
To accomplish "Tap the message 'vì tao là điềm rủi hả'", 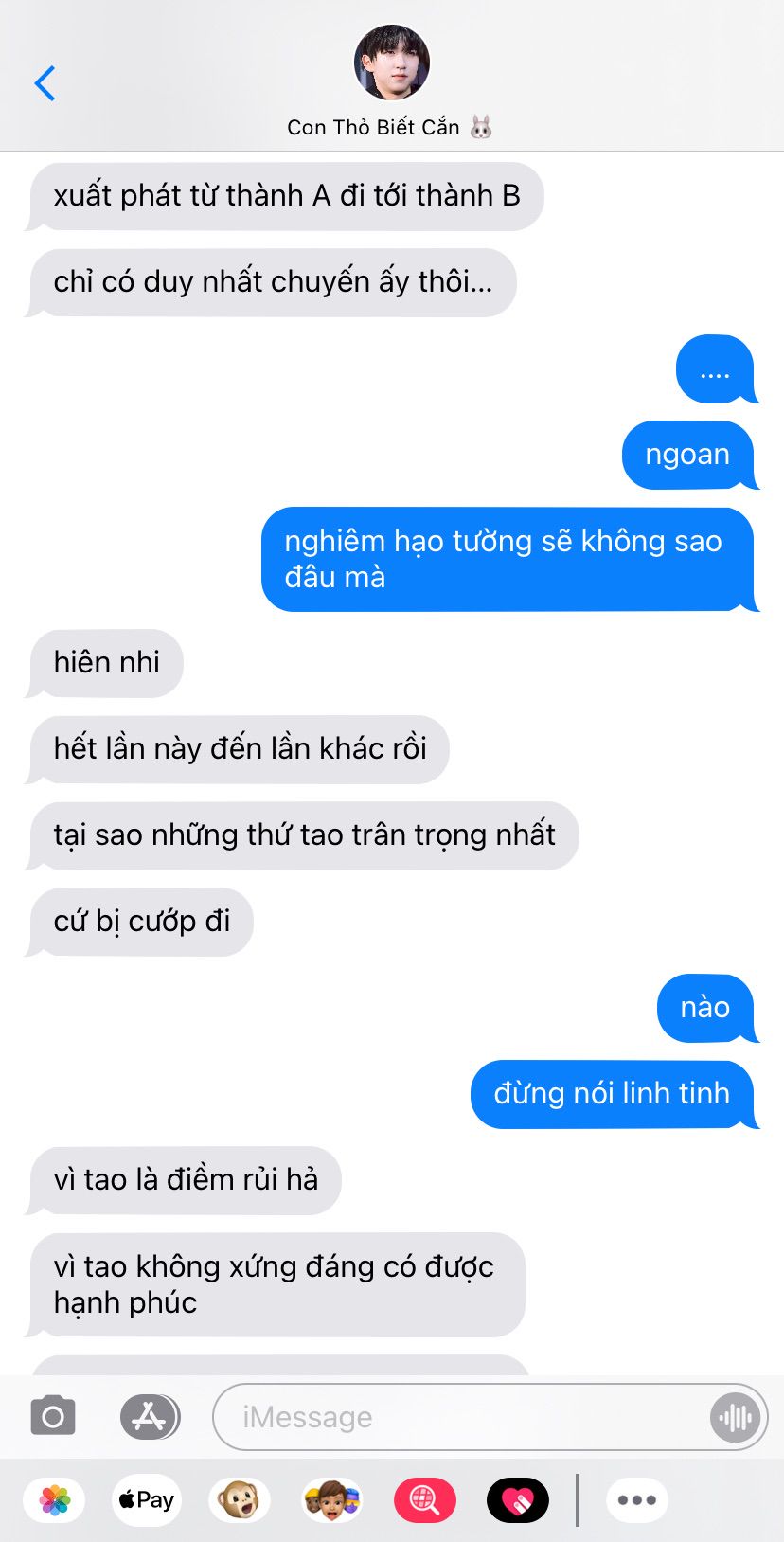I will (x=186, y=1180).
